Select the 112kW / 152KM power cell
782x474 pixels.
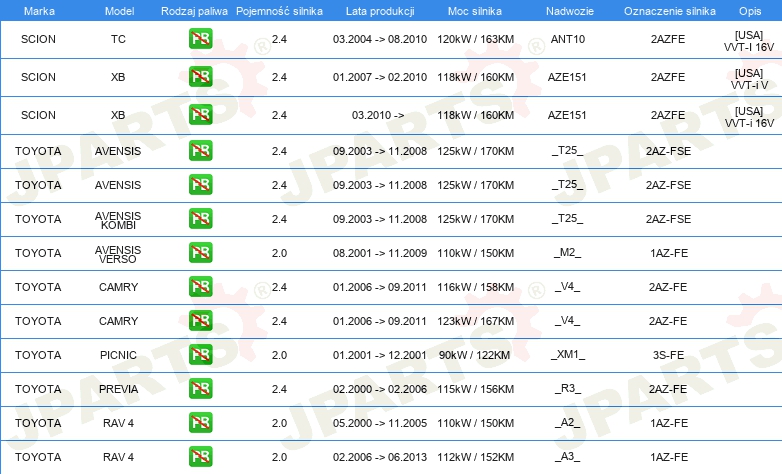(475, 456)
